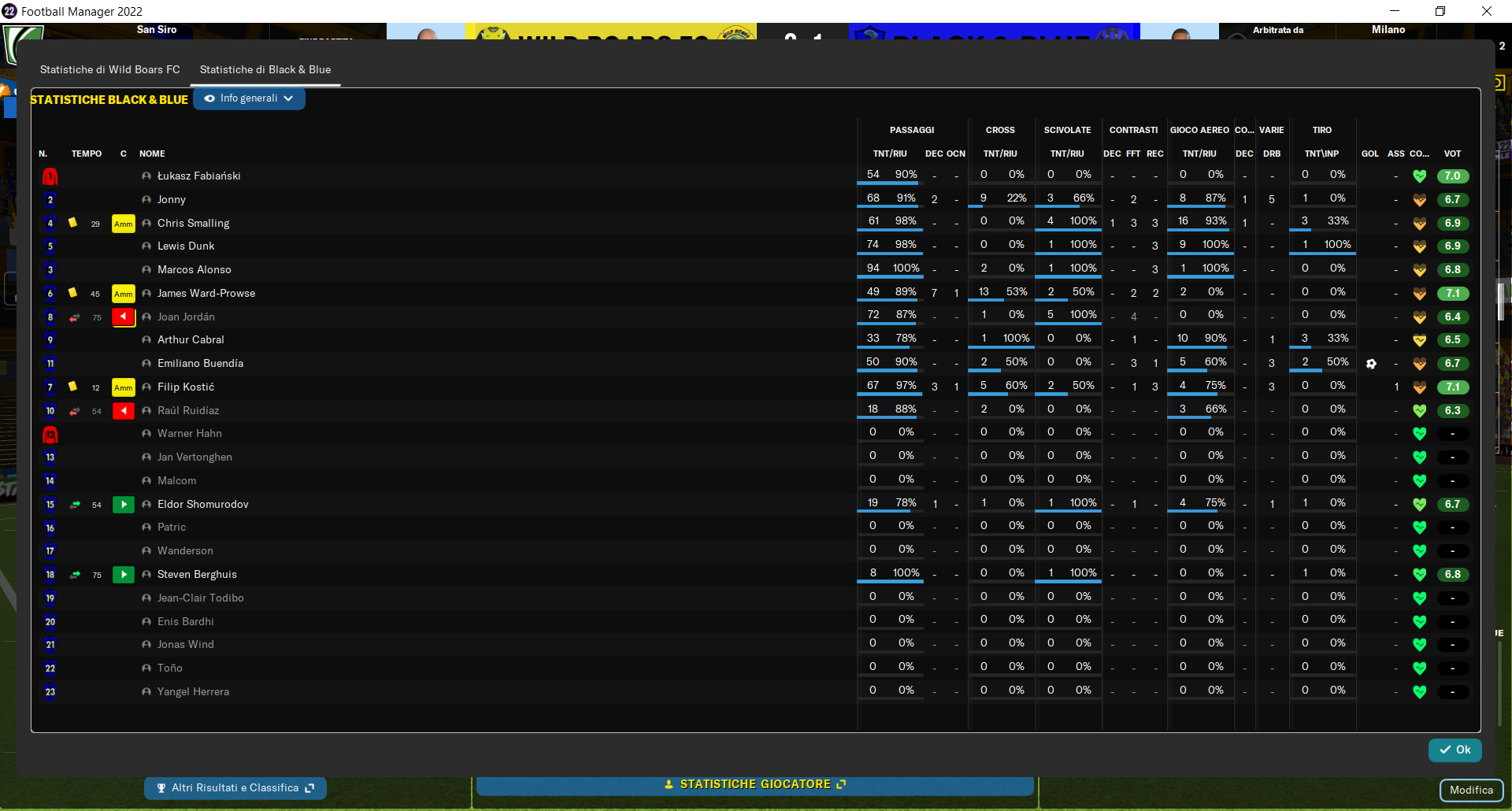1512x811 pixels.
Task: Click the San Siro stadium name
Action: [x=157, y=30]
